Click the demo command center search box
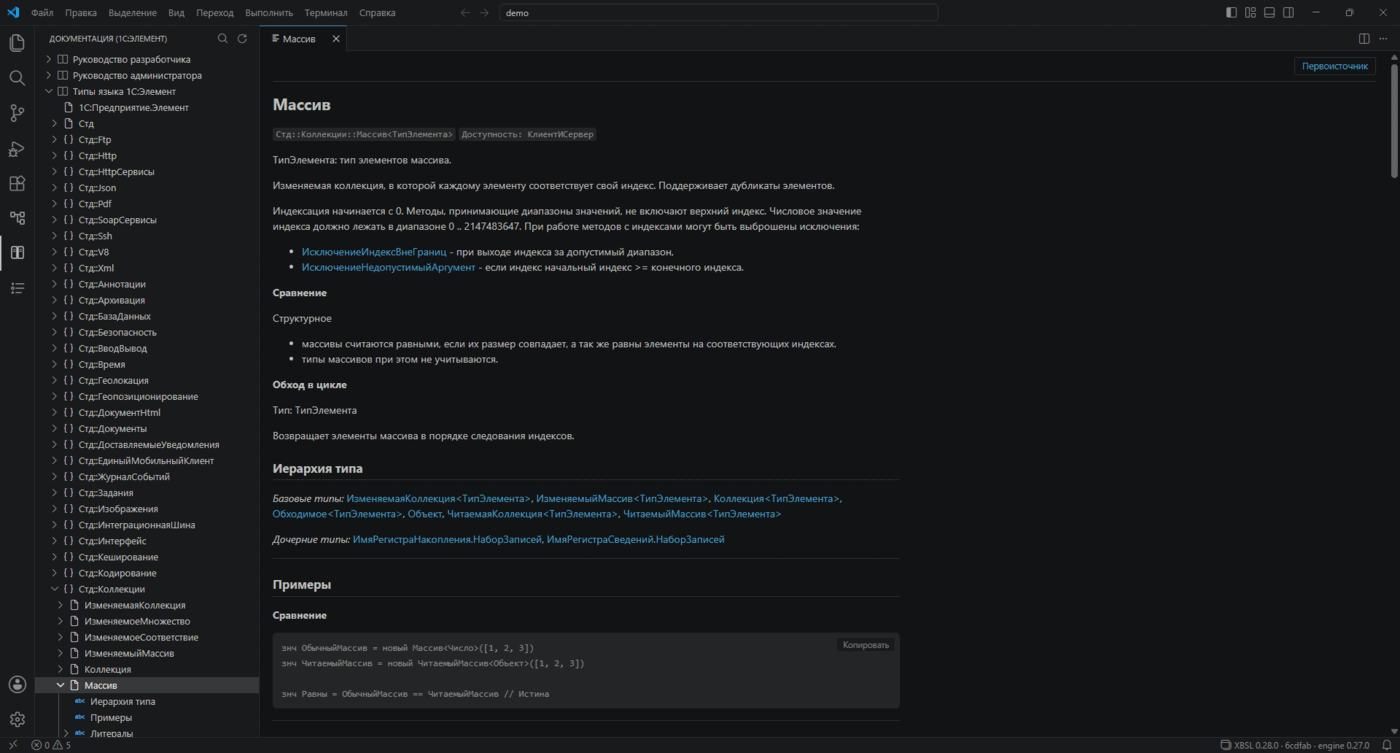 [718, 13]
